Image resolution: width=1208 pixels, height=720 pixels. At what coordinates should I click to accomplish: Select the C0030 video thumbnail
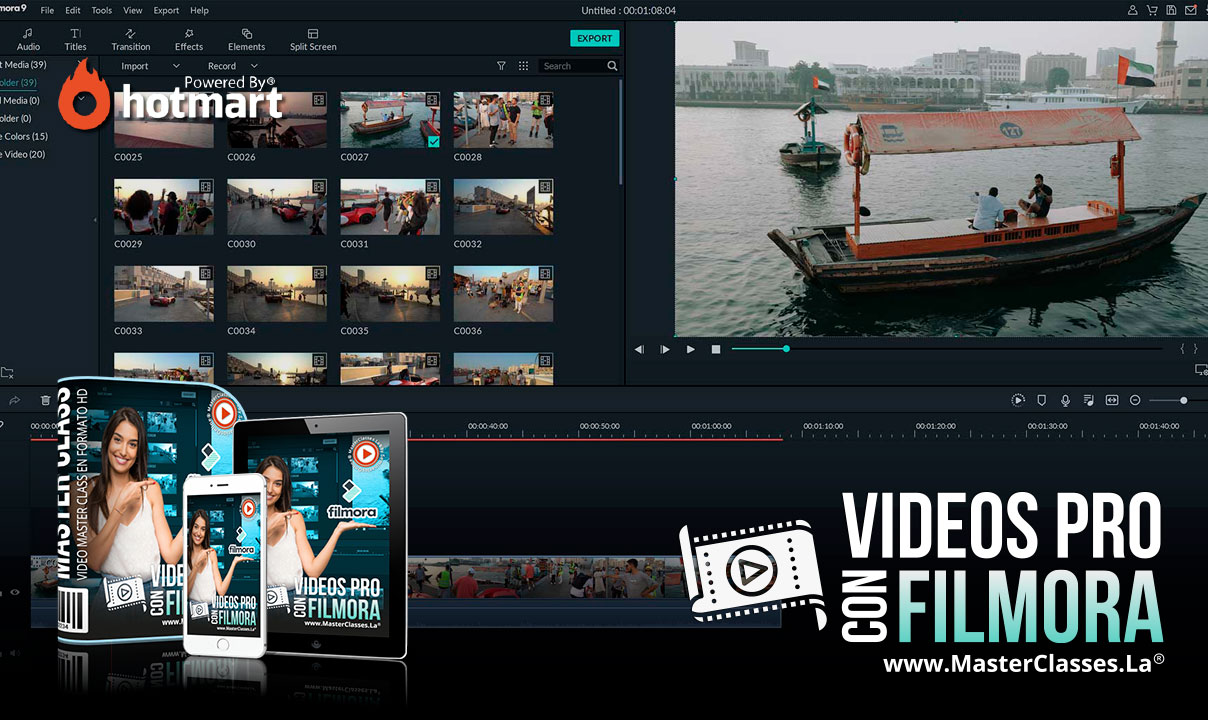click(x=277, y=207)
